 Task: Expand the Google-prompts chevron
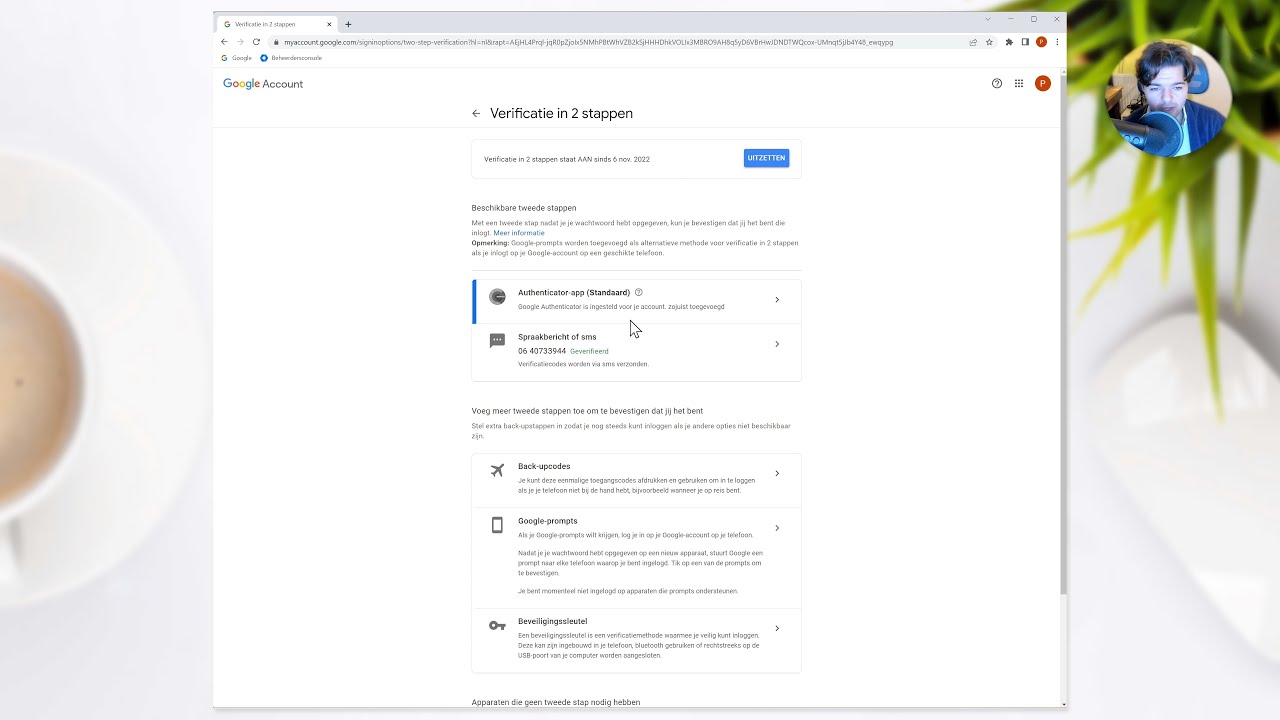coord(777,528)
